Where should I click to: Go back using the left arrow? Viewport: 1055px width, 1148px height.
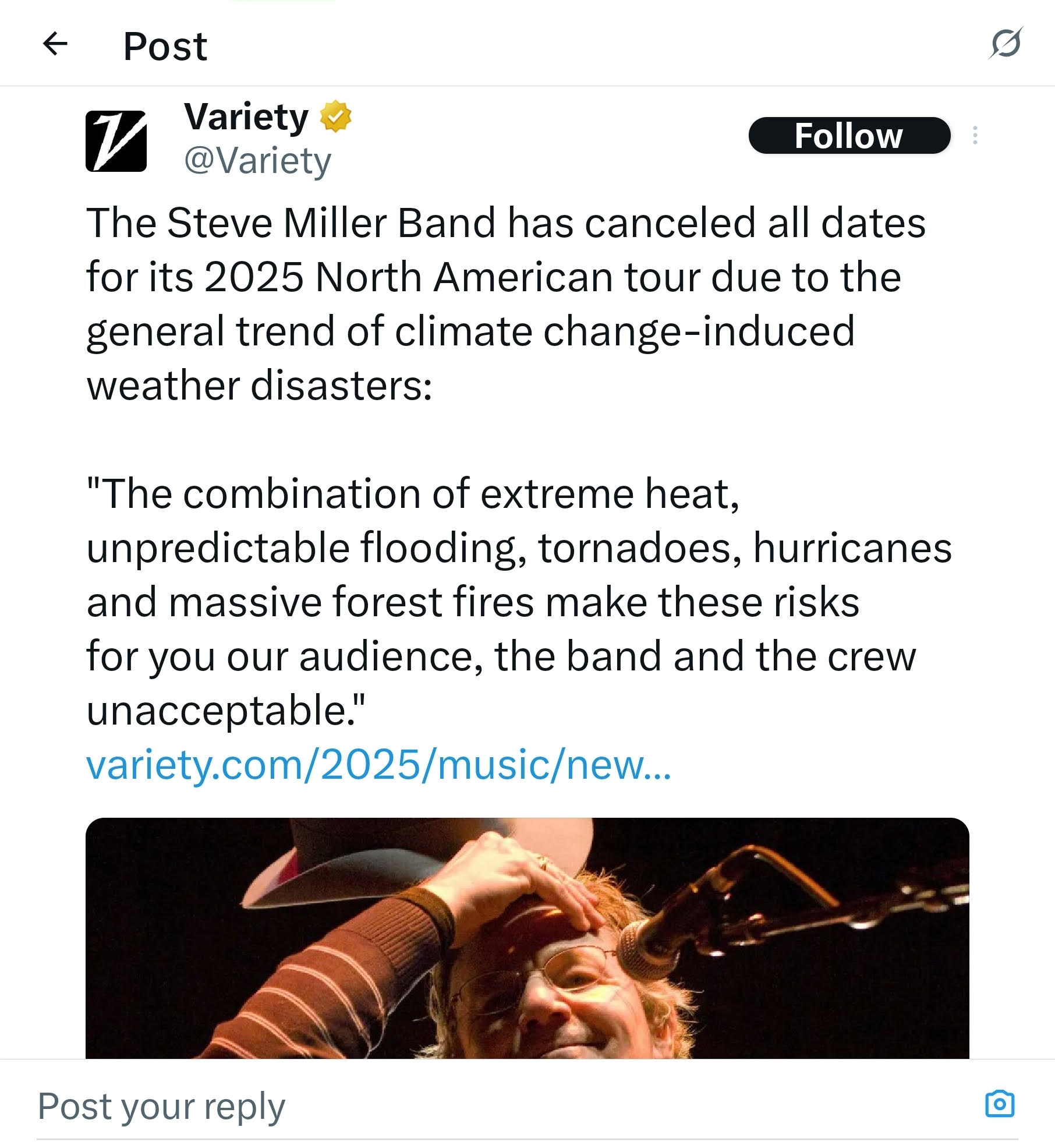click(x=55, y=44)
